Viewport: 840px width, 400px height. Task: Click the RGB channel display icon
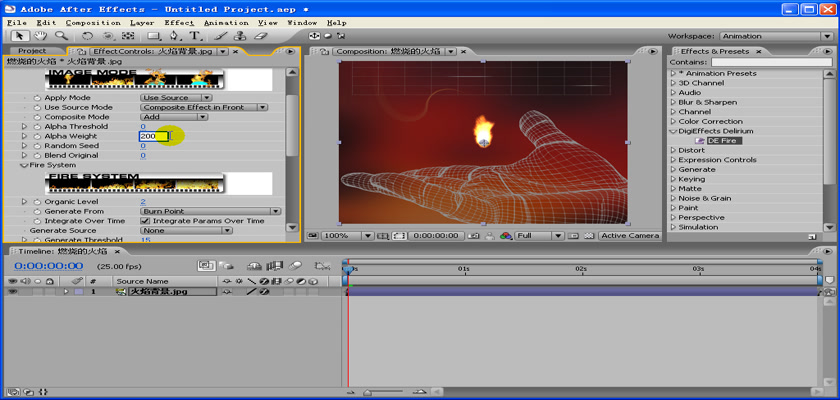[506, 236]
